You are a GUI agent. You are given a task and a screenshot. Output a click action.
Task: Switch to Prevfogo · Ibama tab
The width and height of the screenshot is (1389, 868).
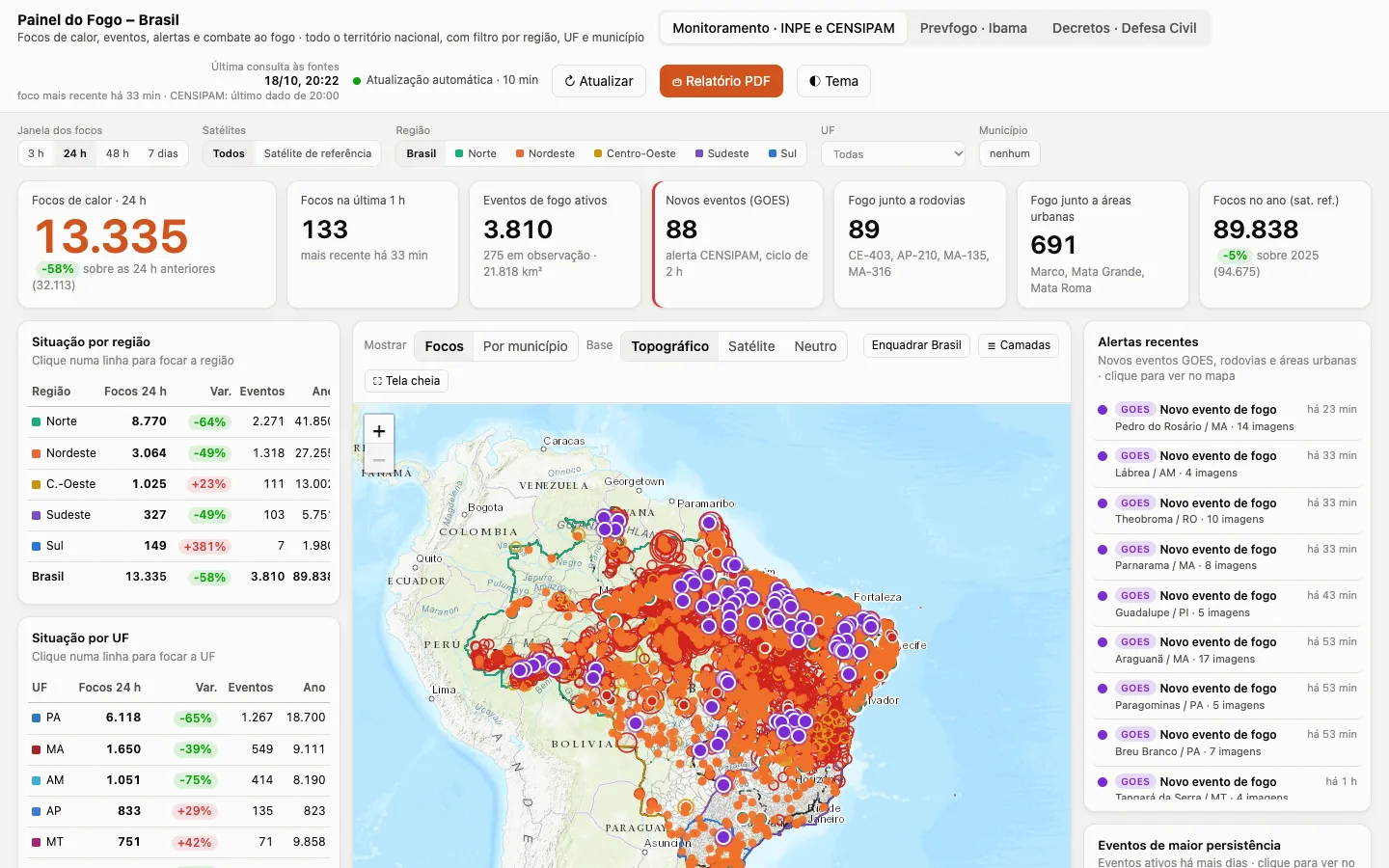pyautogui.click(x=973, y=28)
